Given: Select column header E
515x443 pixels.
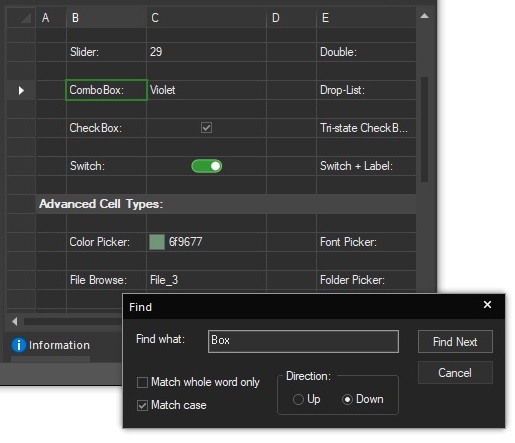Looking at the screenshot, I should tap(366, 18).
